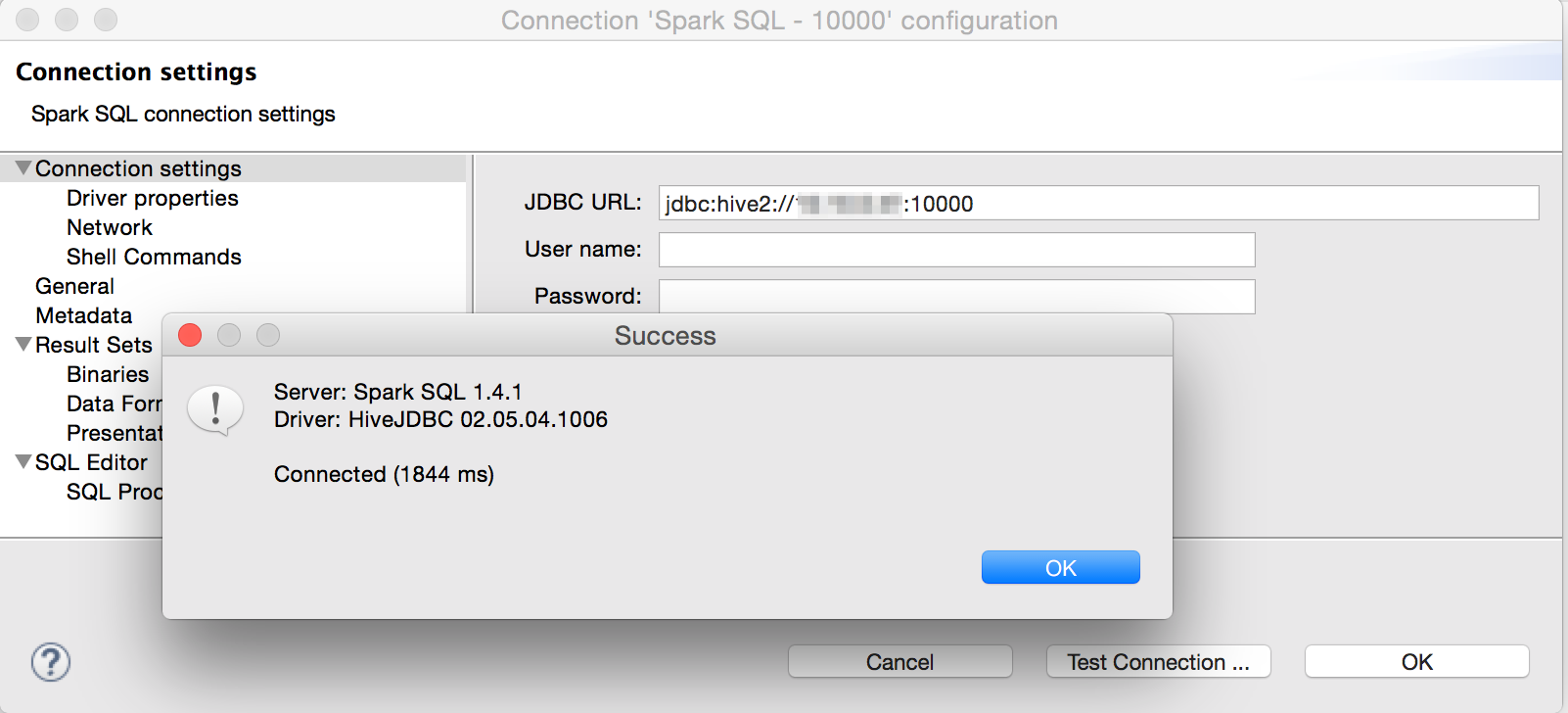Screen dimensions: 1568x713
Task: Select Driver properties in the tree
Action: pyautogui.click(x=153, y=198)
